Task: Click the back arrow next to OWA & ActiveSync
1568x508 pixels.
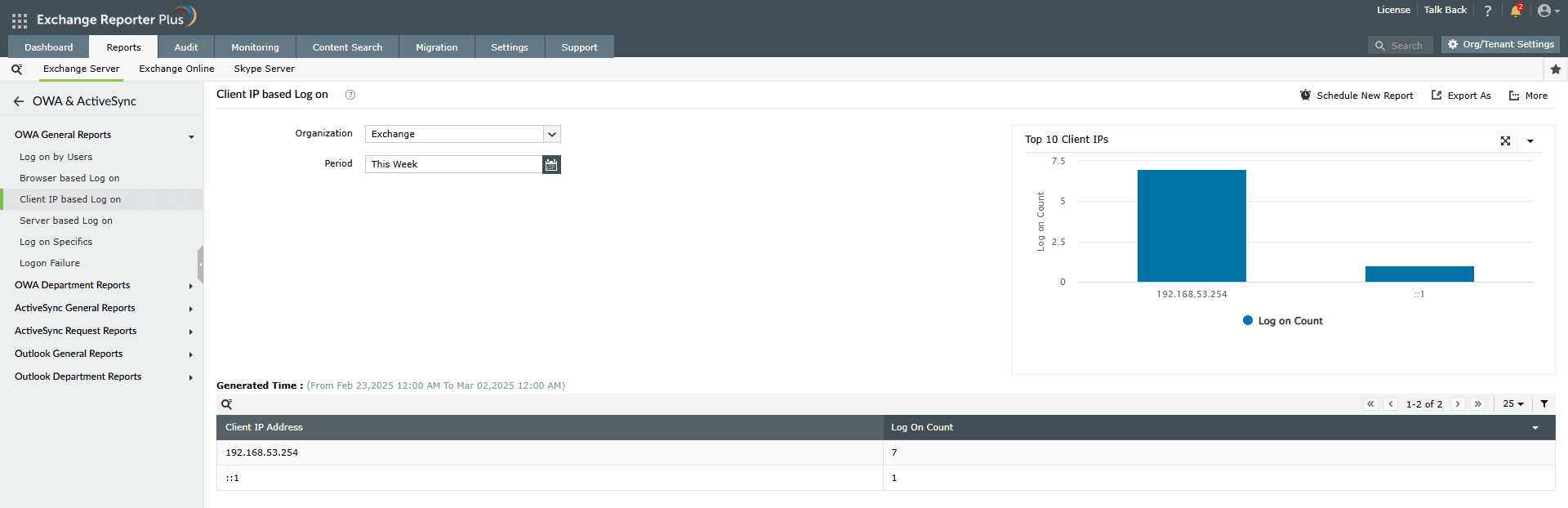Action: point(18,101)
